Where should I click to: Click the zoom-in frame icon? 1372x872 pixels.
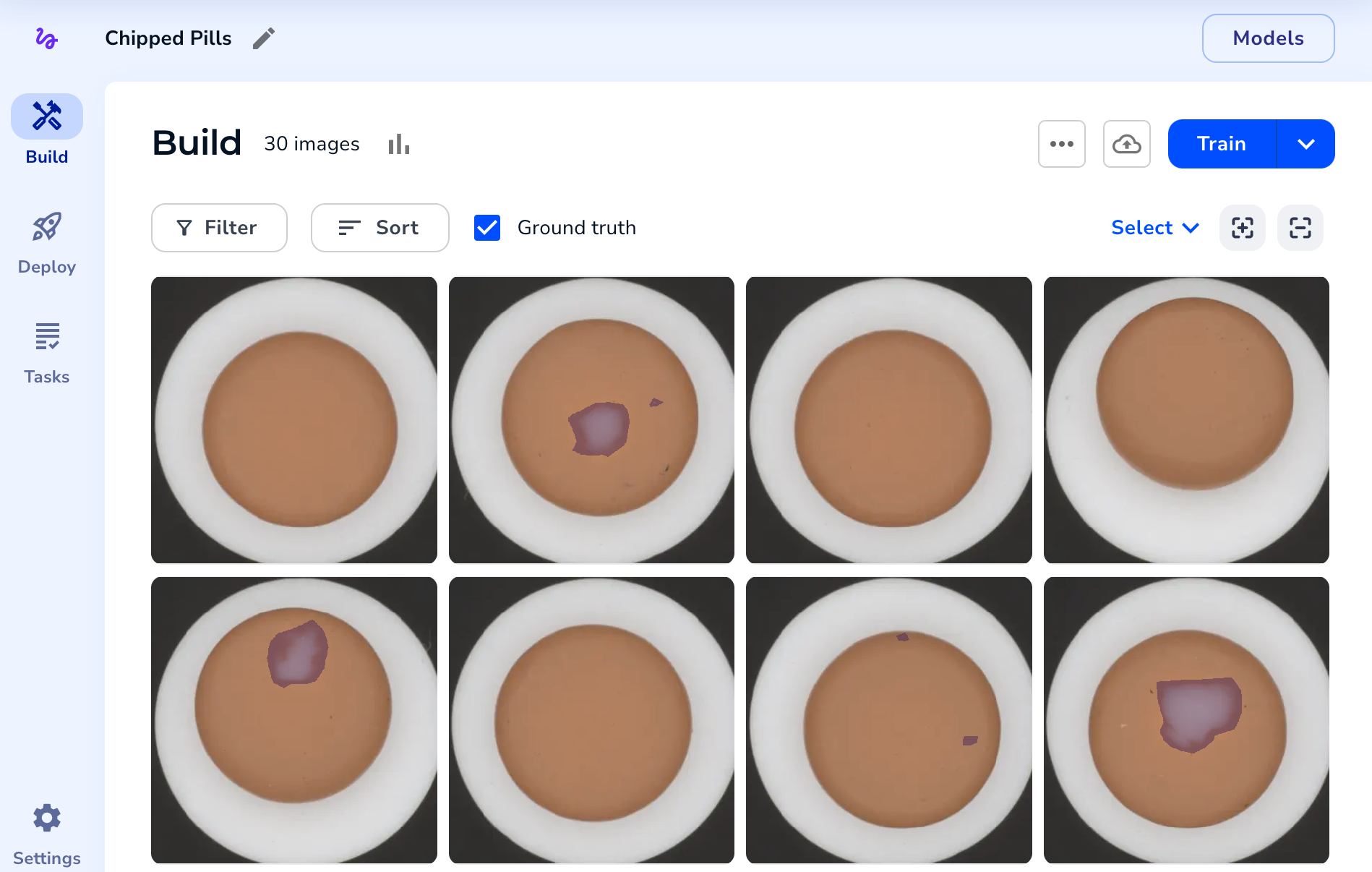[1243, 228]
